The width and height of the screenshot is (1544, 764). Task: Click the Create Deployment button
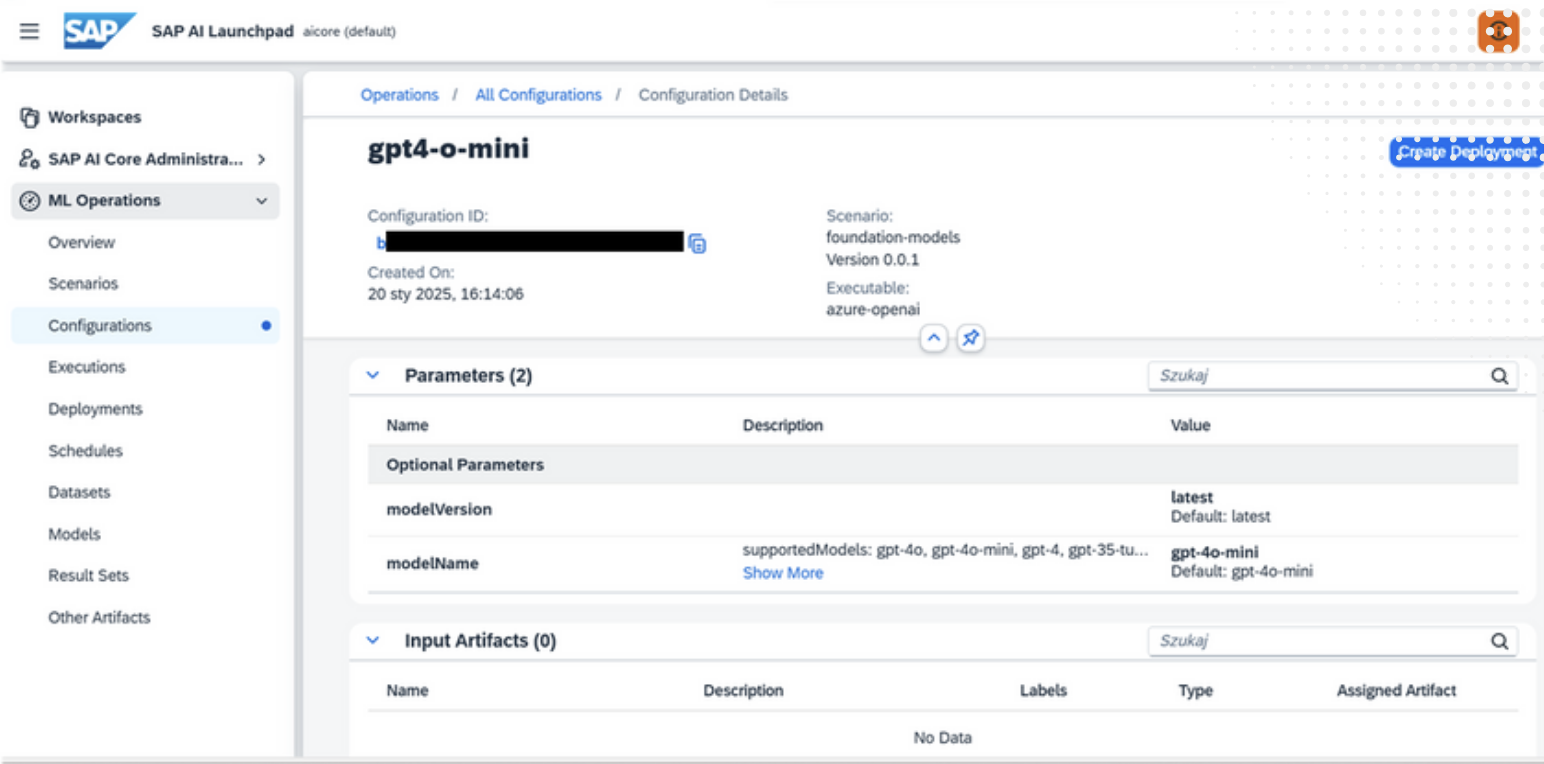tap(1465, 152)
